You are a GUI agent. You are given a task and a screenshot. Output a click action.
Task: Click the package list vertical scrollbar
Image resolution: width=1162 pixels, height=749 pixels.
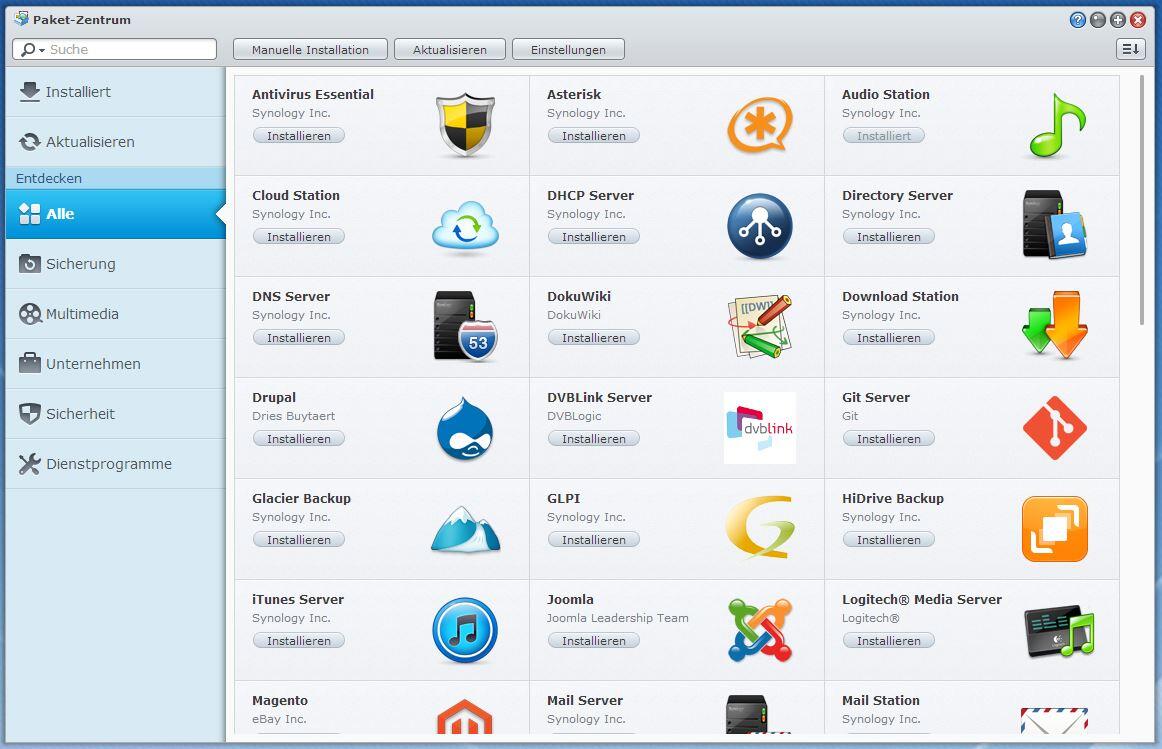(x=1141, y=200)
